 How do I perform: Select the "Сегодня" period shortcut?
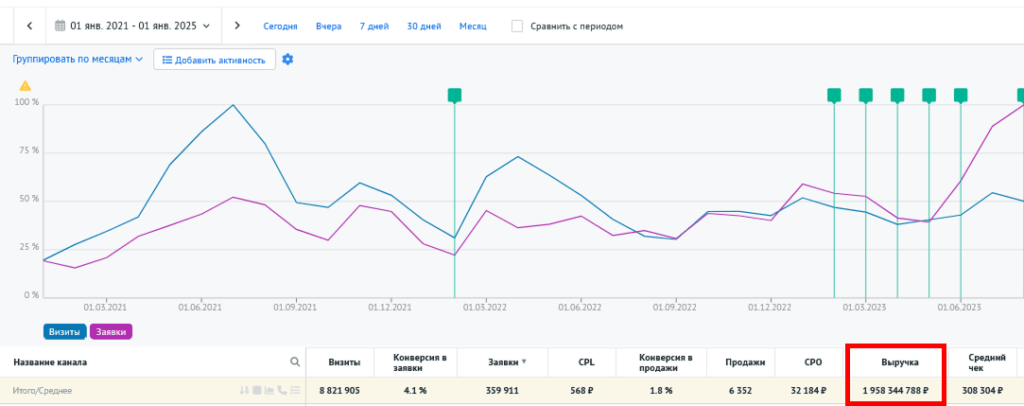click(280, 26)
